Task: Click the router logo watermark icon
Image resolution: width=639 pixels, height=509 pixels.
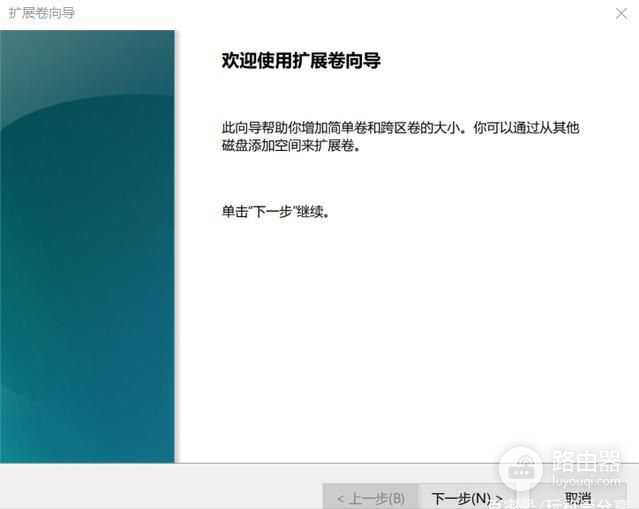Action: point(521,465)
